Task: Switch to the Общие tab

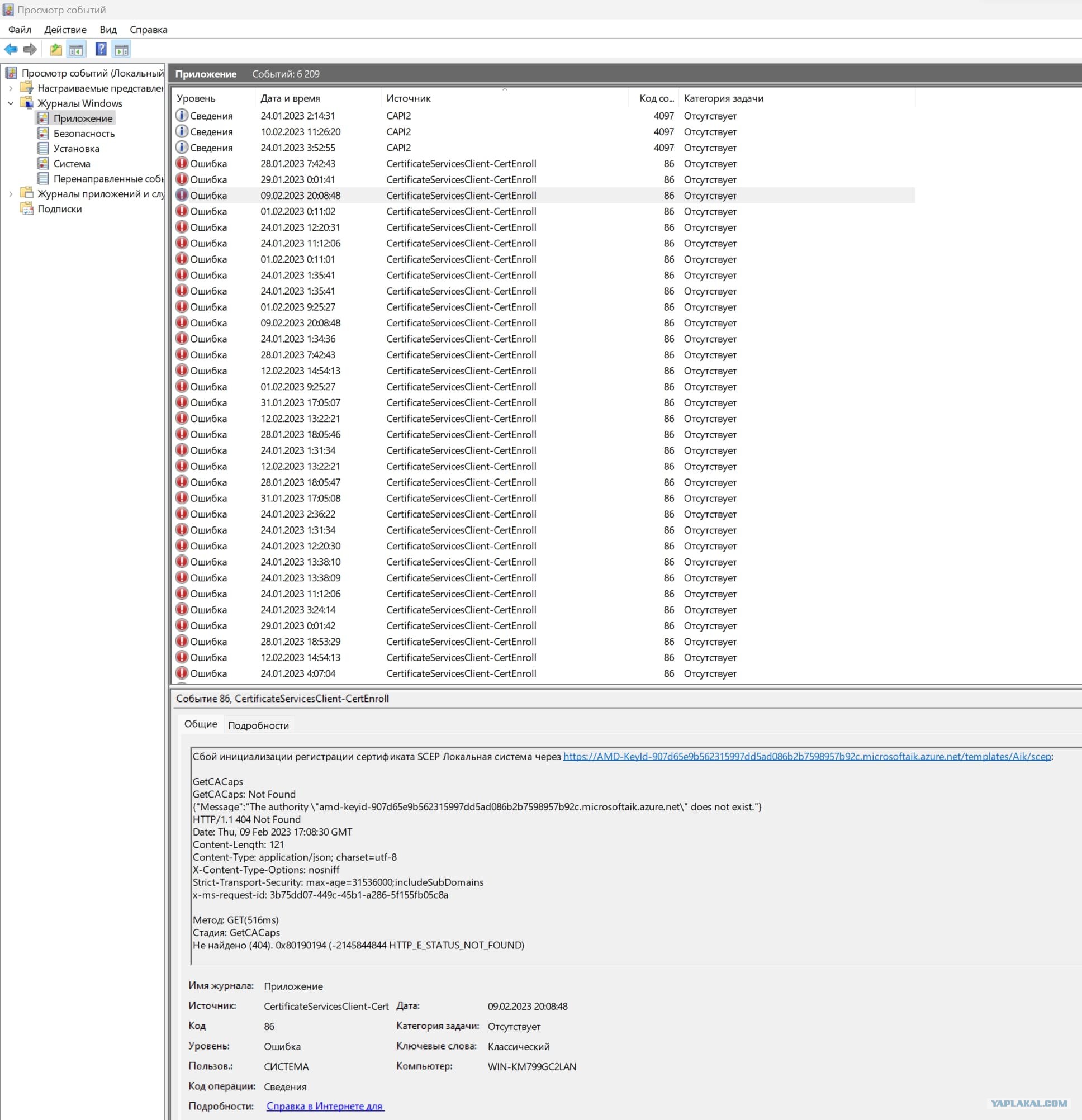Action: (201, 724)
